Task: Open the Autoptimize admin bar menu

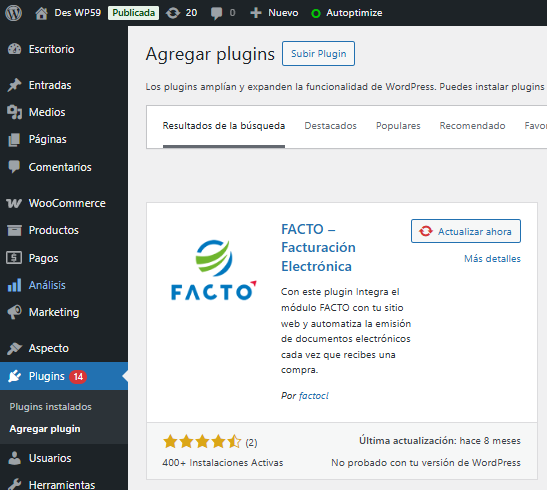Action: [354, 13]
